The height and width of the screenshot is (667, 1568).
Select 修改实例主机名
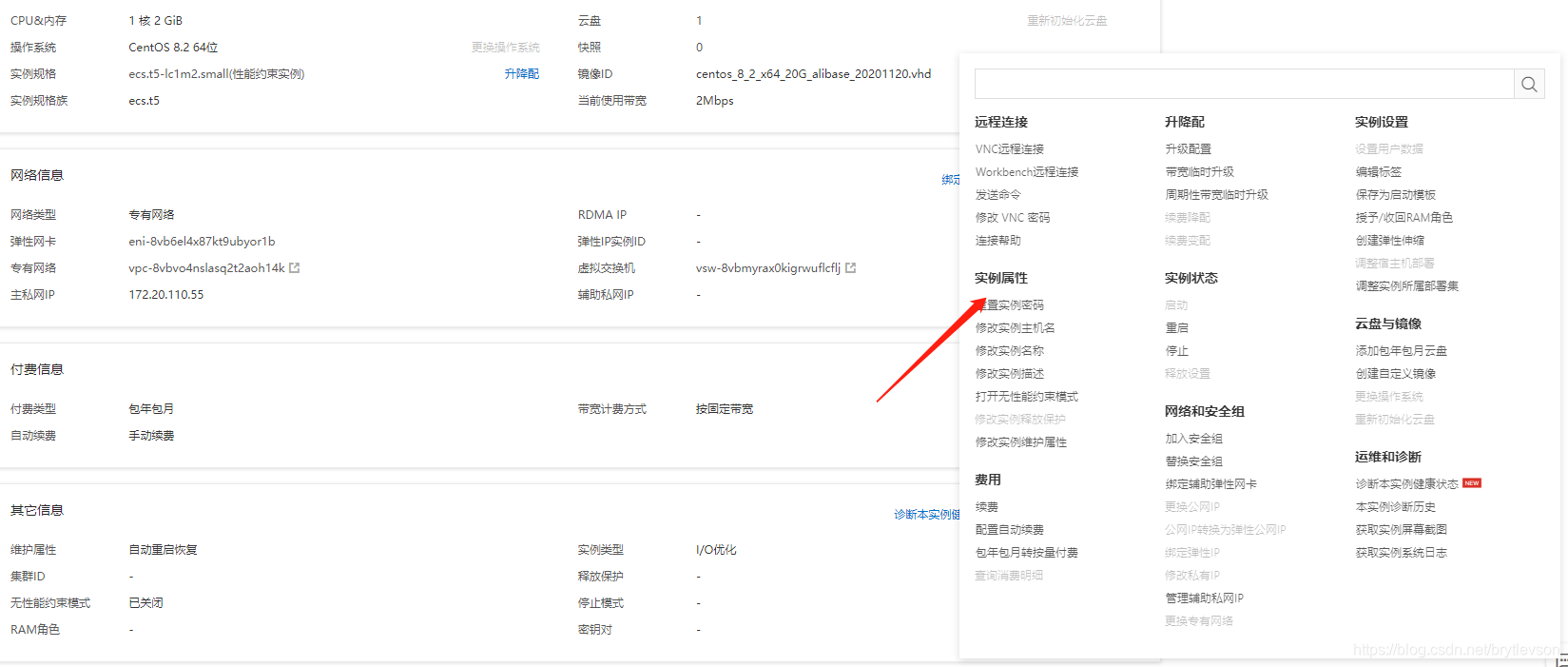coord(1016,328)
